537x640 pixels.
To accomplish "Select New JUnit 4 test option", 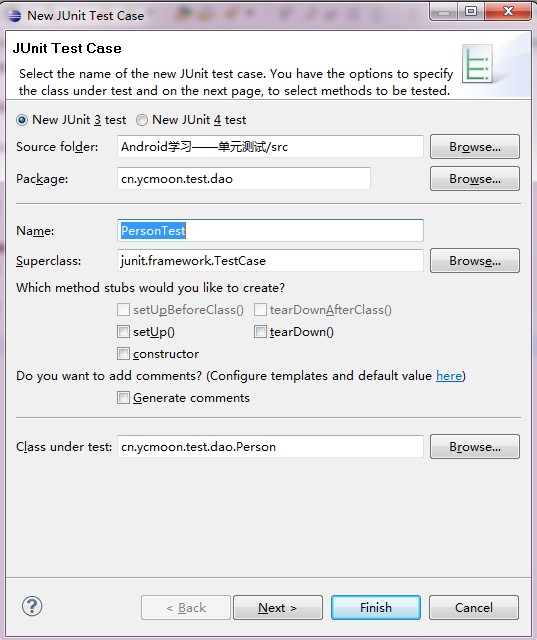I will click(x=142, y=120).
